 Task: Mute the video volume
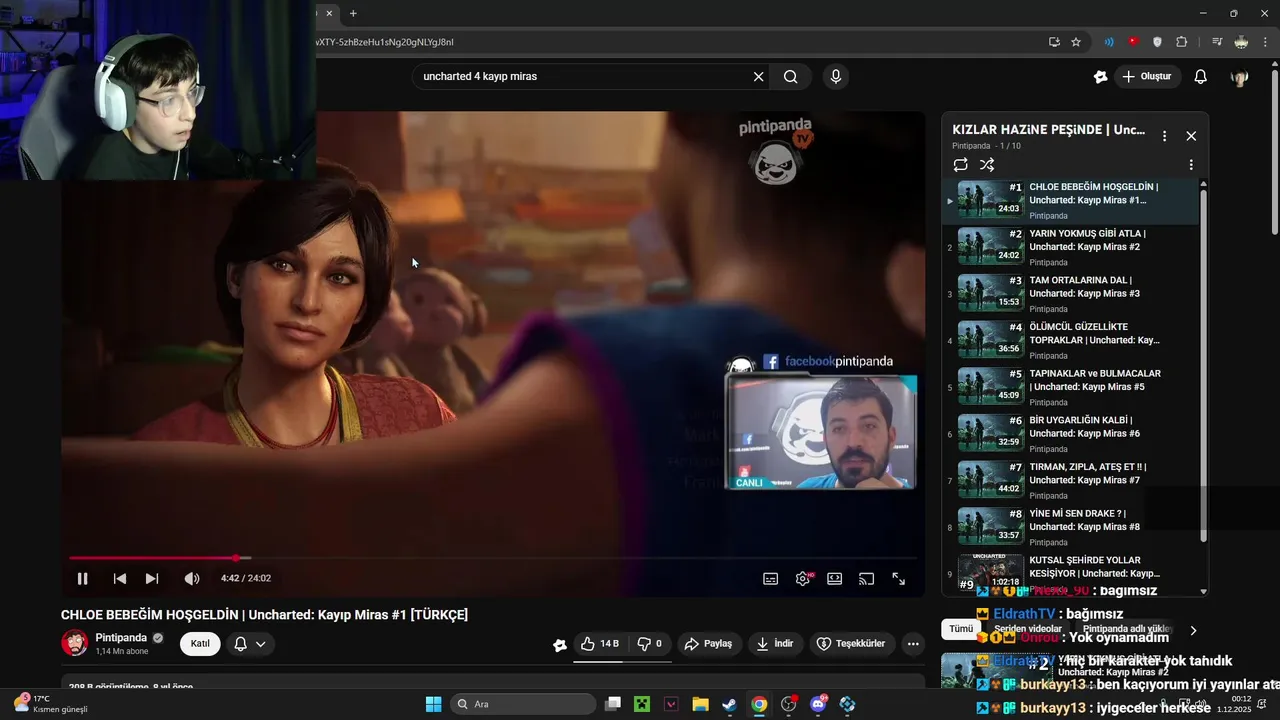[192, 578]
